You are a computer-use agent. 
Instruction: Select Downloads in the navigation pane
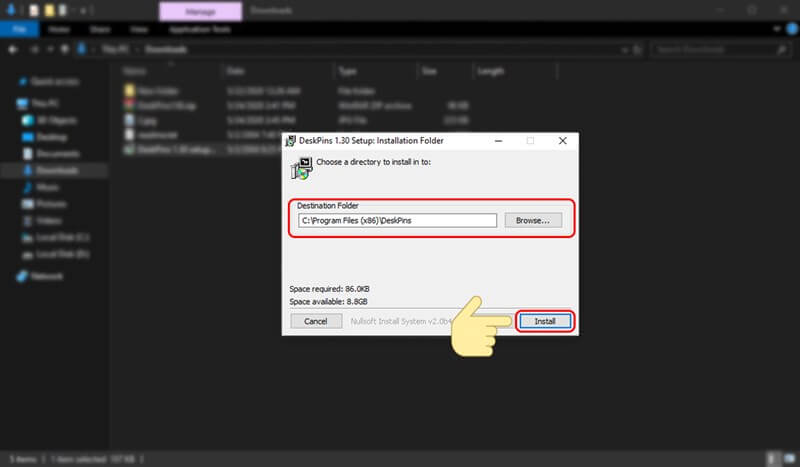point(56,171)
